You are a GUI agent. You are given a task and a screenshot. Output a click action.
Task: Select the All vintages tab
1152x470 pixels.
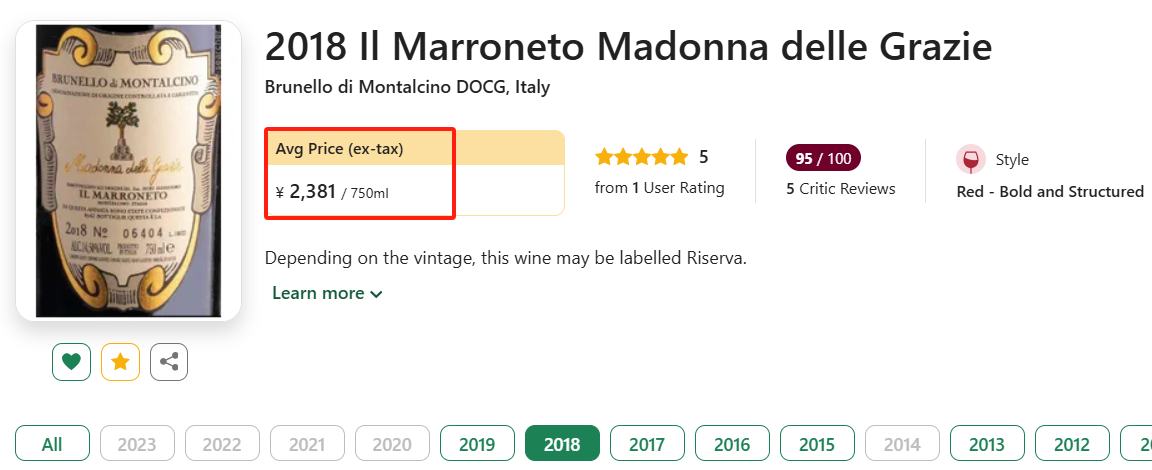point(52,444)
